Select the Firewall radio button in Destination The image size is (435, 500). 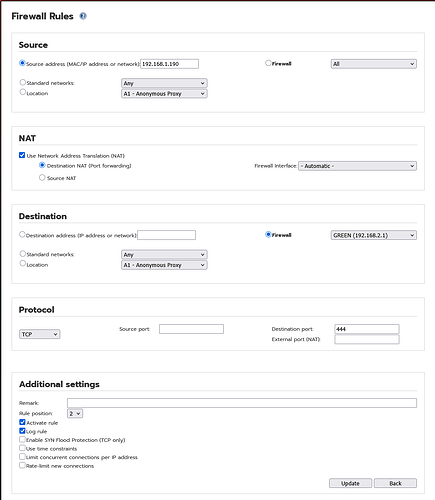(x=268, y=235)
